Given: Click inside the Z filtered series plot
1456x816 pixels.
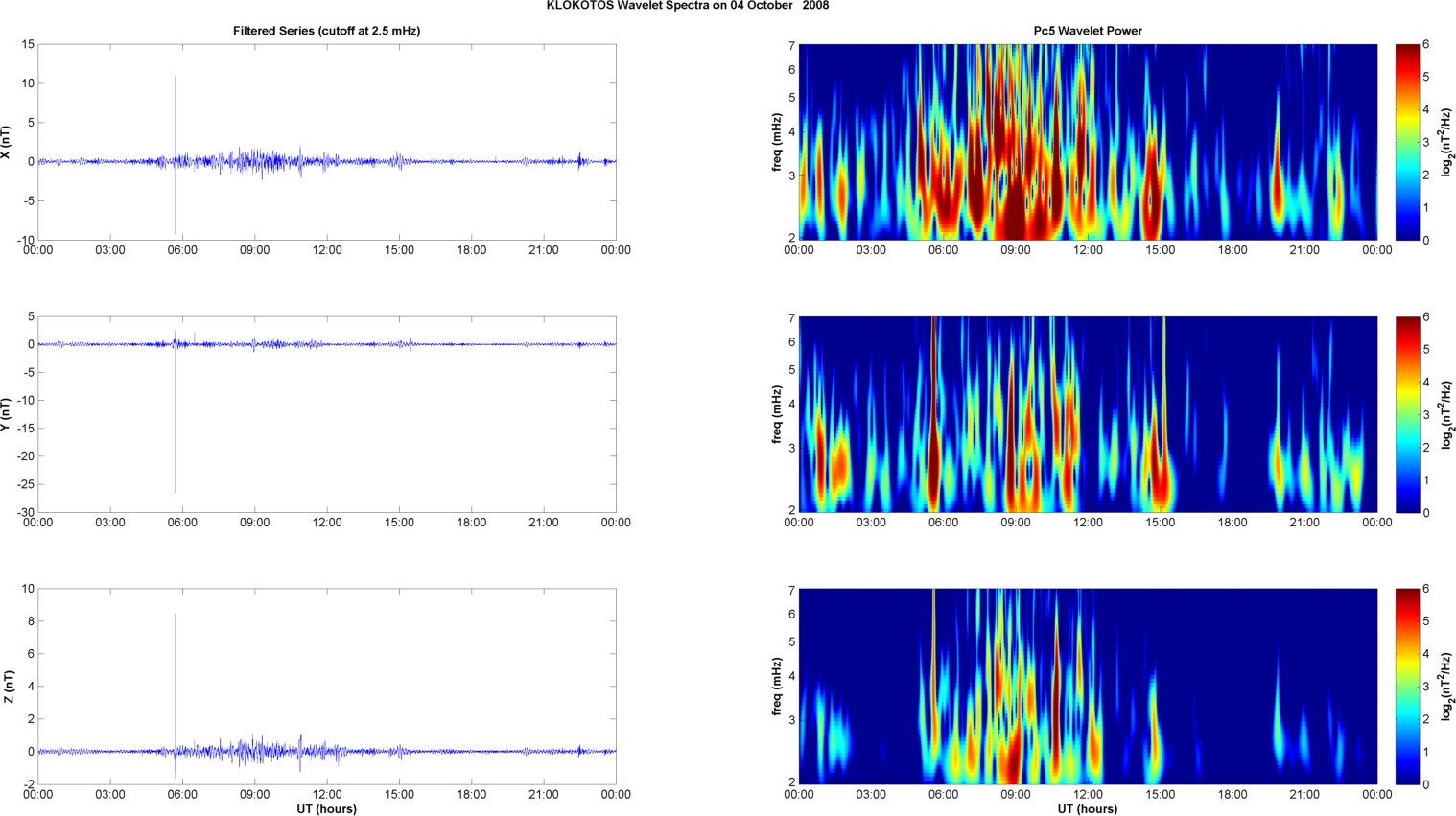Looking at the screenshot, I should [327, 687].
